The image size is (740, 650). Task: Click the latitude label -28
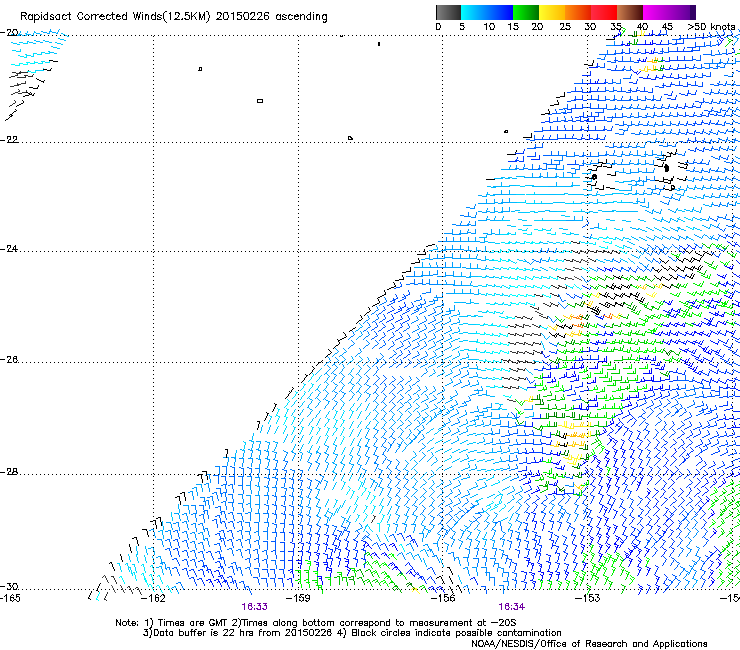pyautogui.click(x=9, y=472)
